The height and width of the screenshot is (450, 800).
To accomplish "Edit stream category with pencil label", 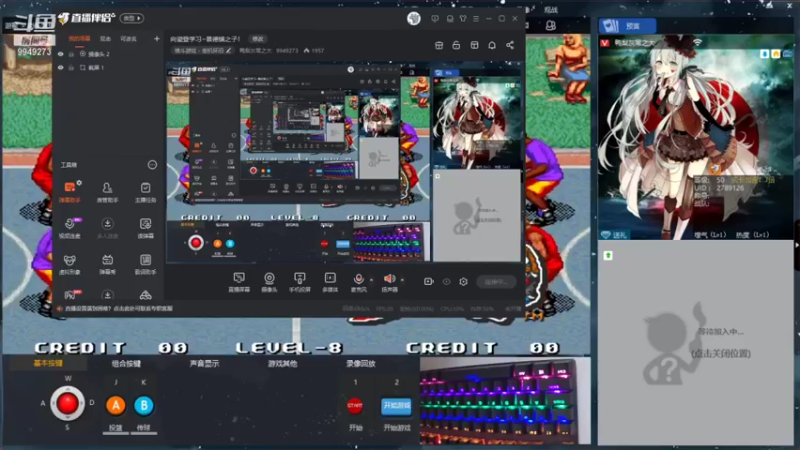I will click(203, 51).
